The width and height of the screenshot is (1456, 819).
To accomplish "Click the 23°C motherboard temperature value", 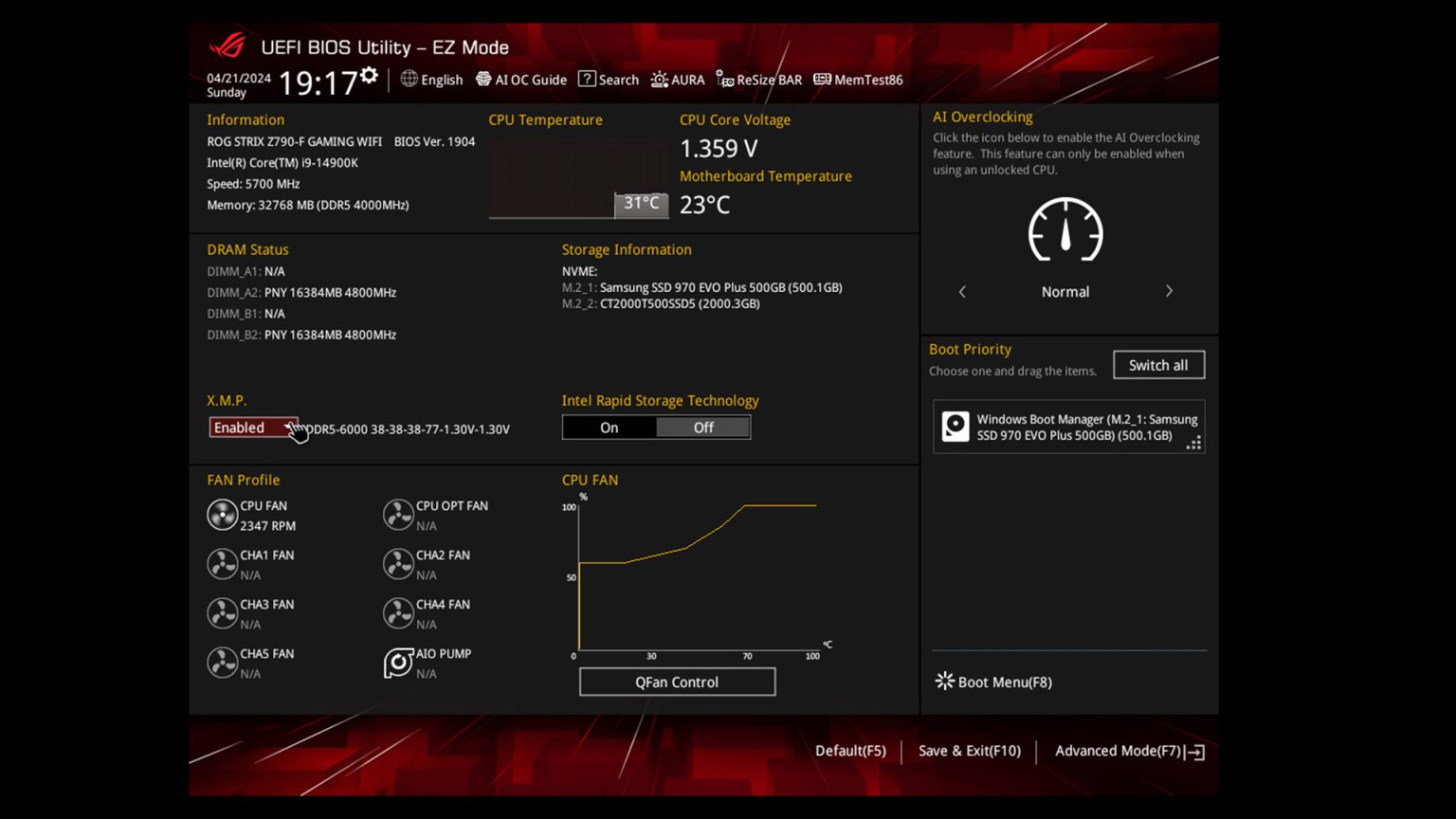I will (x=705, y=205).
